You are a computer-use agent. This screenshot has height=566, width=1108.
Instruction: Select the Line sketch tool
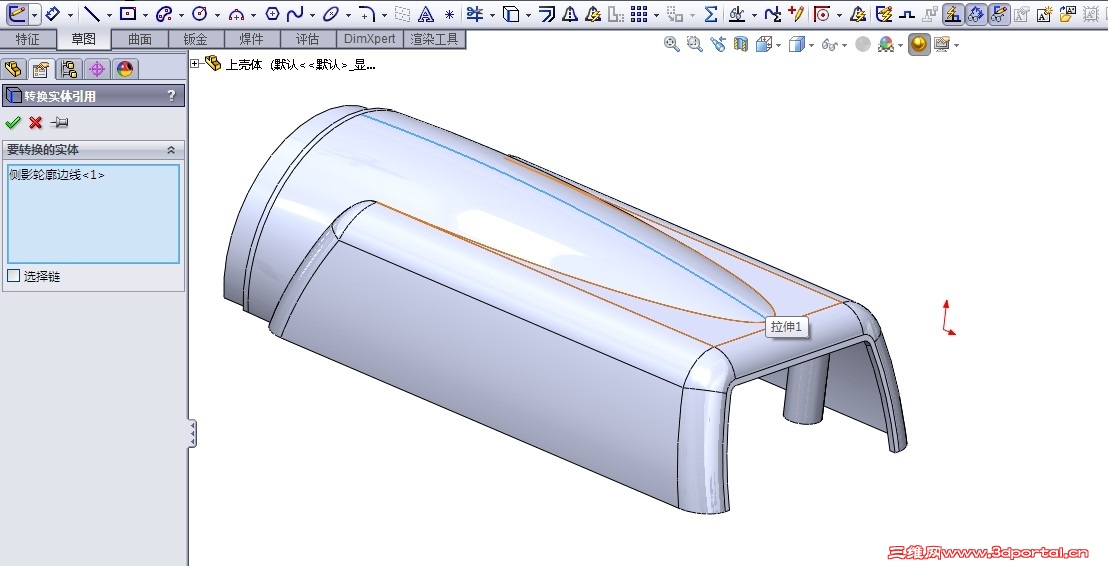click(91, 13)
